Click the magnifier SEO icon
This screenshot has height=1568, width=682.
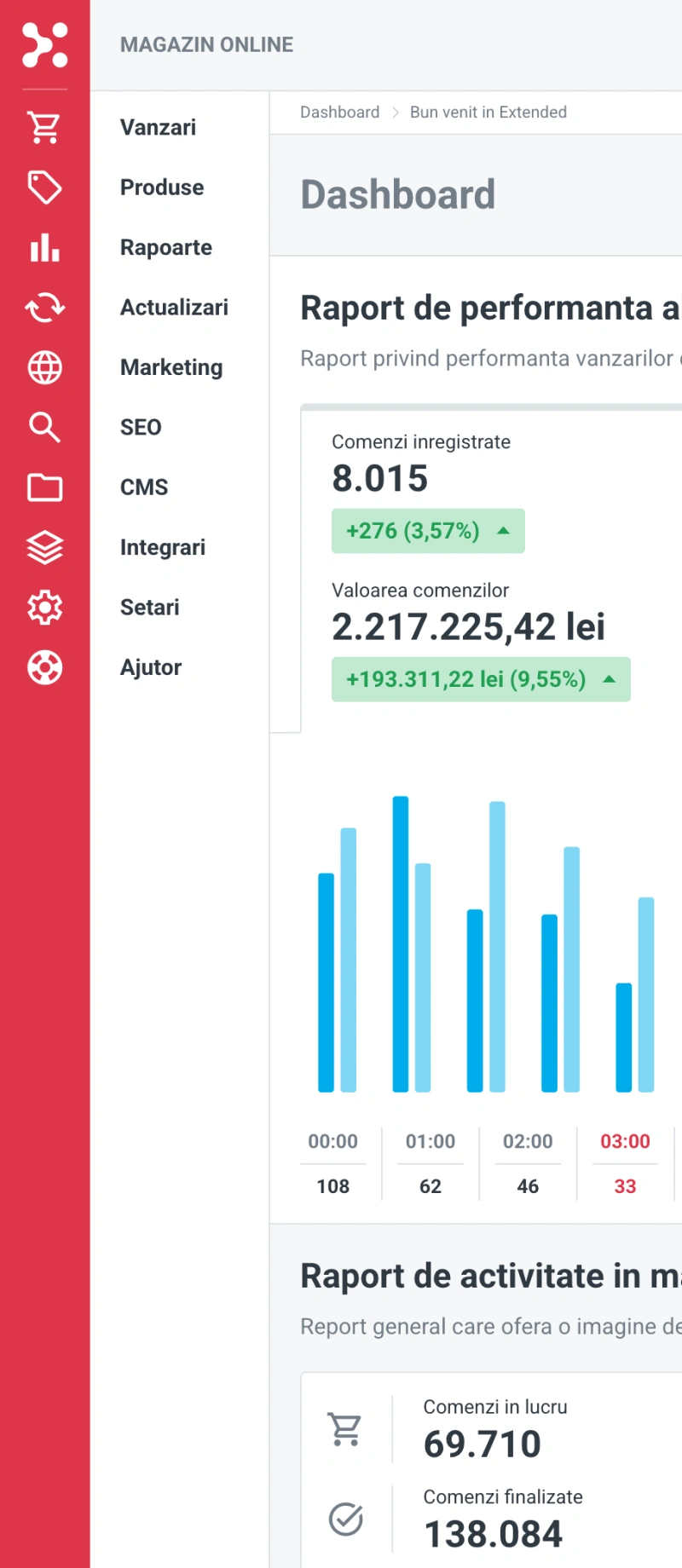[44, 427]
